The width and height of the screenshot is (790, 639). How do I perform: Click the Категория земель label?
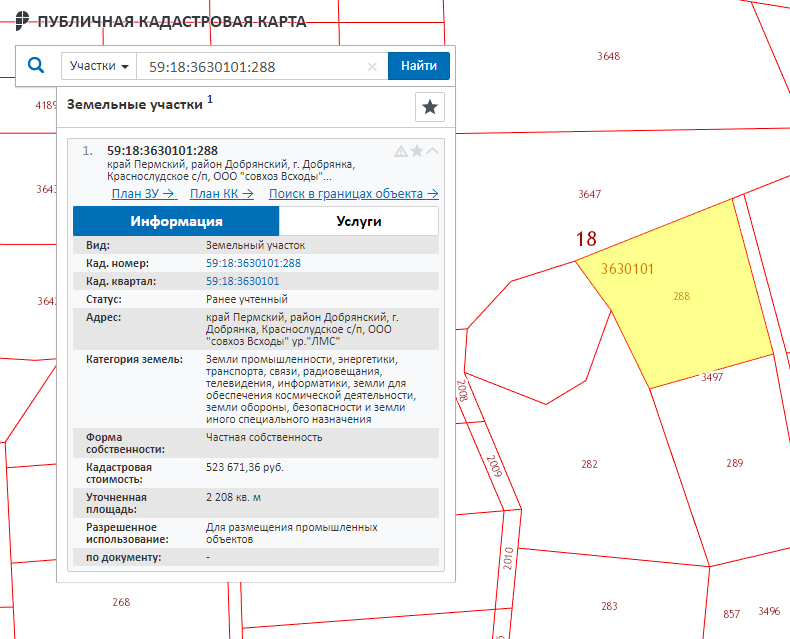pyautogui.click(x=135, y=359)
